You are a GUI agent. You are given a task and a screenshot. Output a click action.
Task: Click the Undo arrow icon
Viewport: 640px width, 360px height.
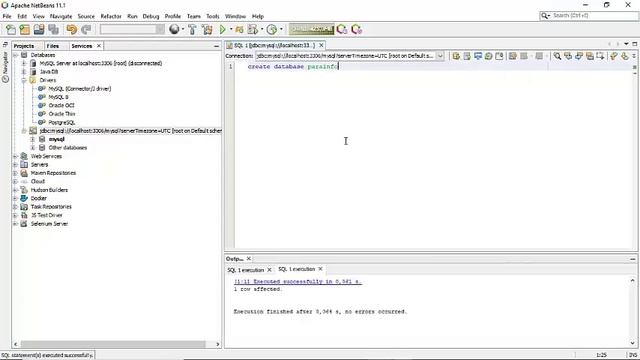(71, 29)
